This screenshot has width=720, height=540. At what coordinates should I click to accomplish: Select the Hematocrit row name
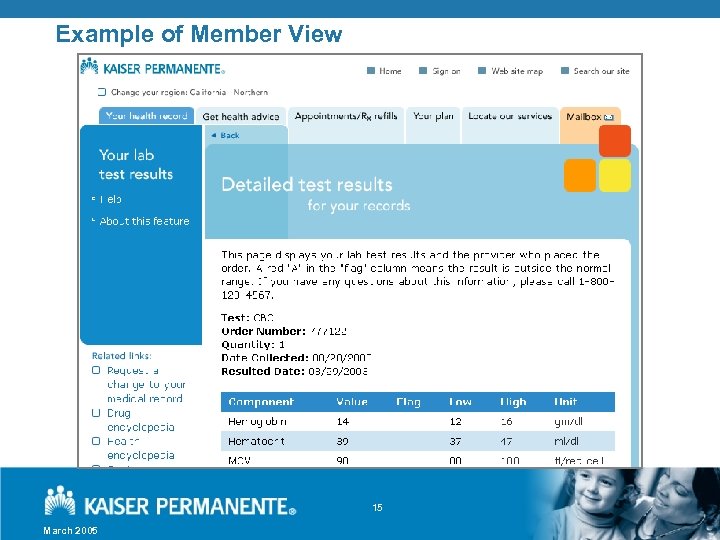[x=256, y=441]
